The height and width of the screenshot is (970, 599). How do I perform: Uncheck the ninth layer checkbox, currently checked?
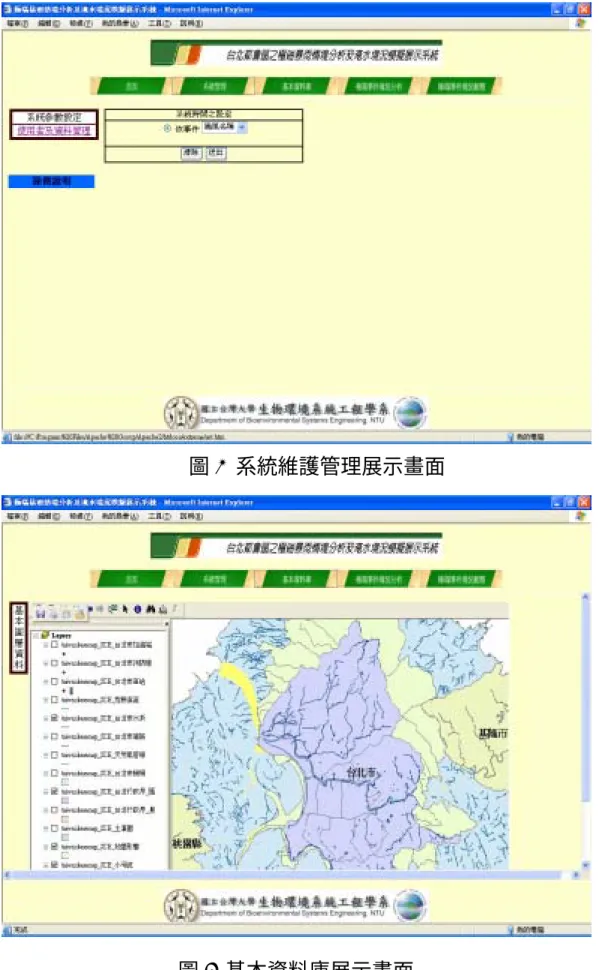(54, 791)
